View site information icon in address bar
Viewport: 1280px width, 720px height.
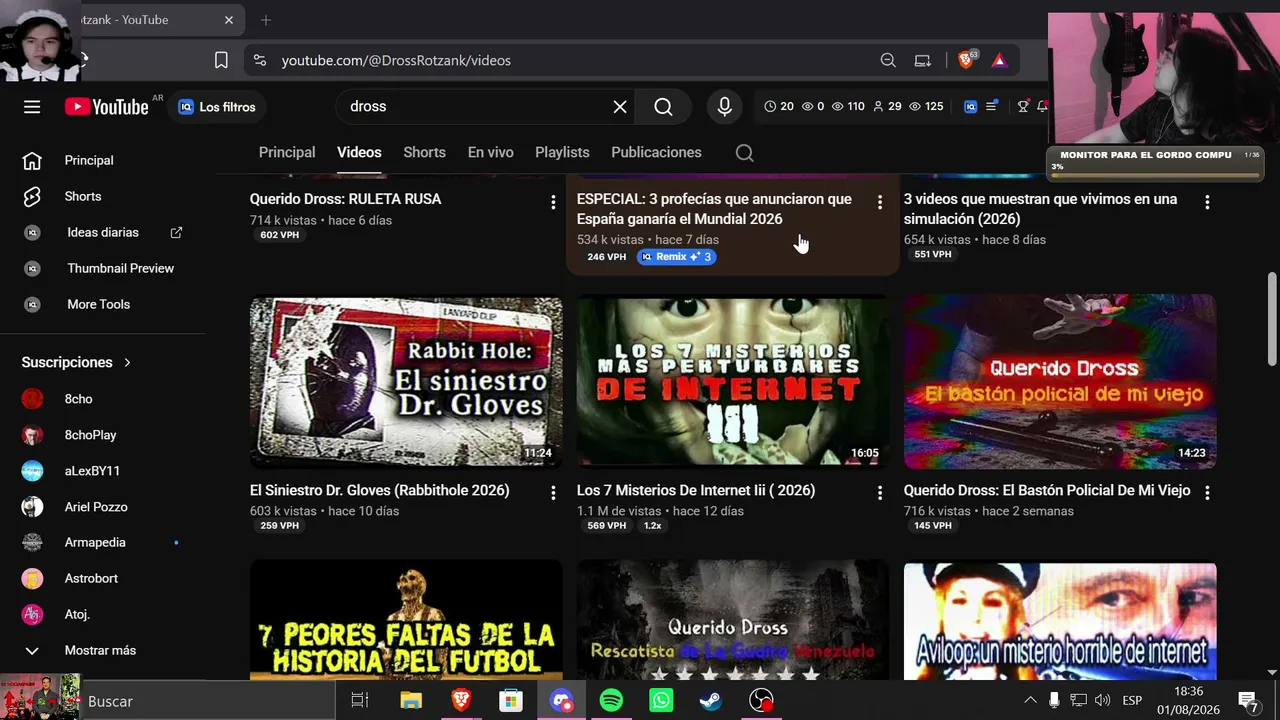click(260, 60)
